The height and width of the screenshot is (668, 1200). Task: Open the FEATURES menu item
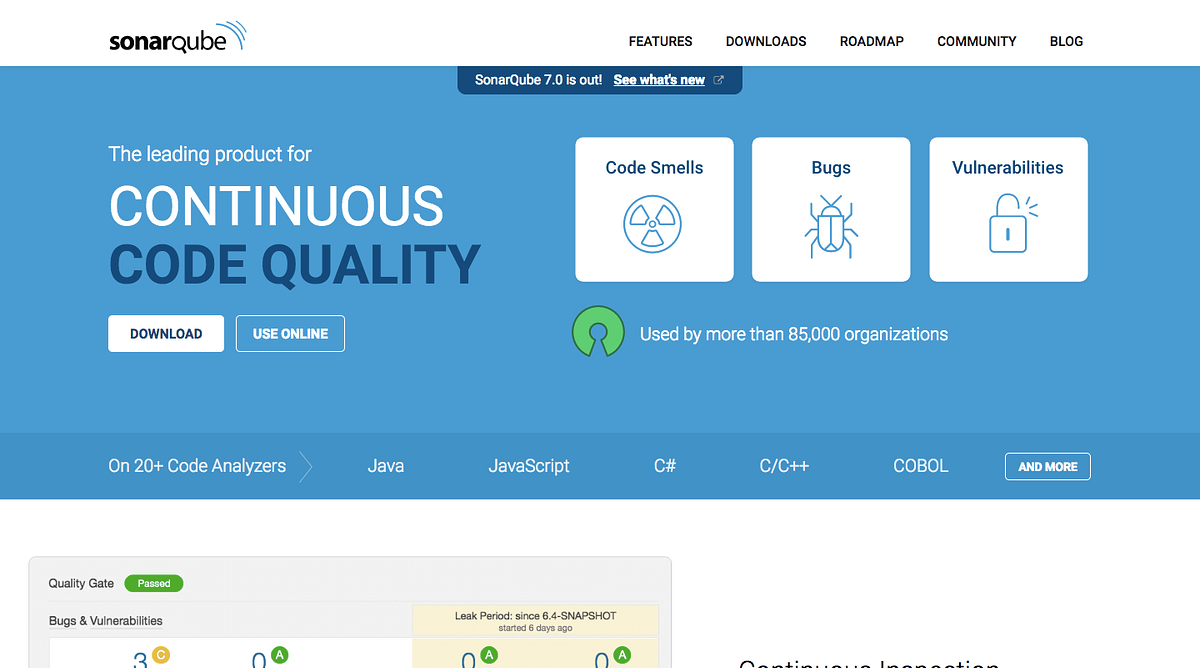[660, 41]
